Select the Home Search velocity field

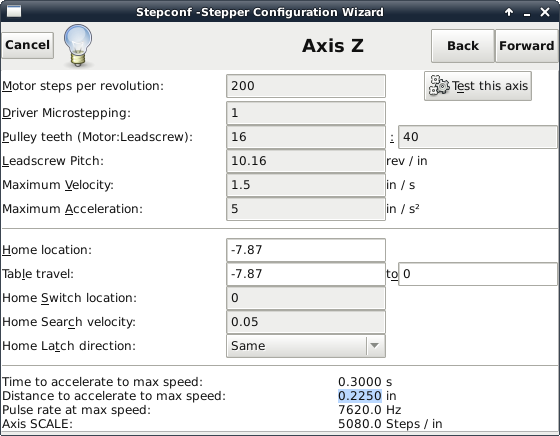tap(306, 322)
